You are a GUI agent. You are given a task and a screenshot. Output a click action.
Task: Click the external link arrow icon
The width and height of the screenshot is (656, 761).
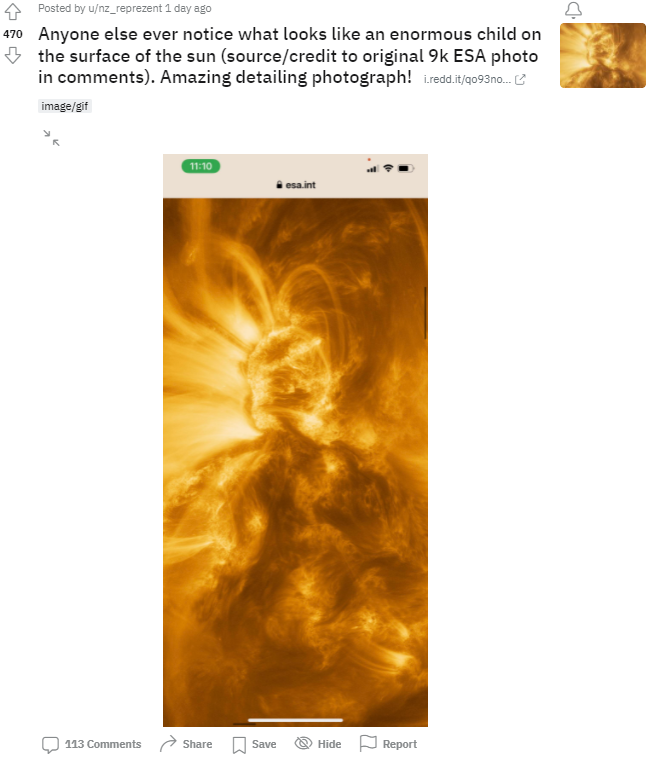click(x=520, y=80)
